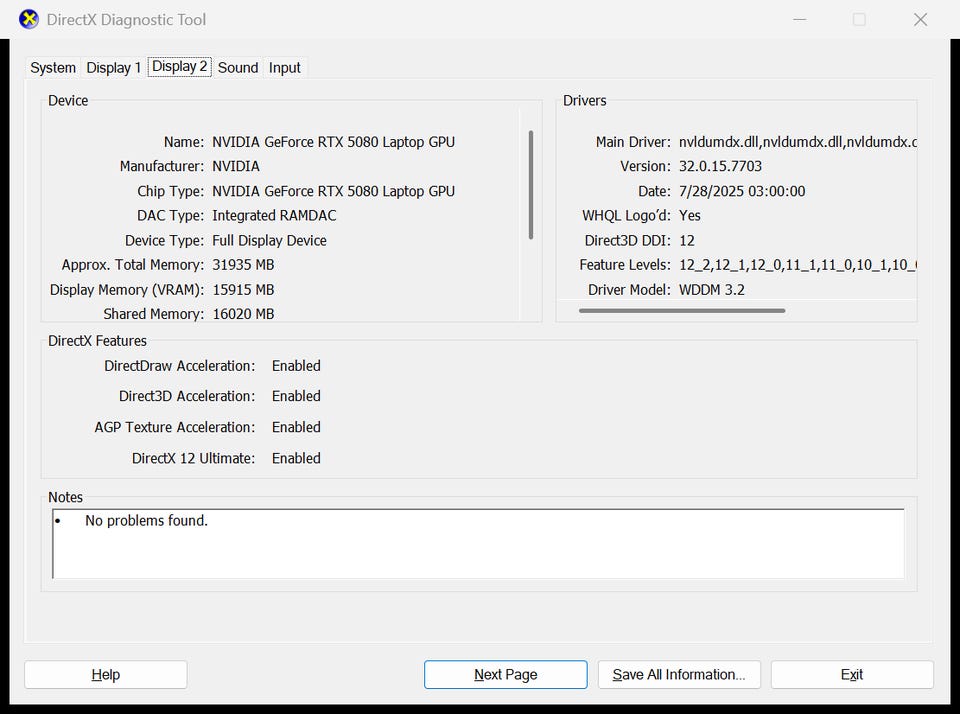Click the Next Page button
Image resolution: width=960 pixels, height=714 pixels.
(x=506, y=674)
